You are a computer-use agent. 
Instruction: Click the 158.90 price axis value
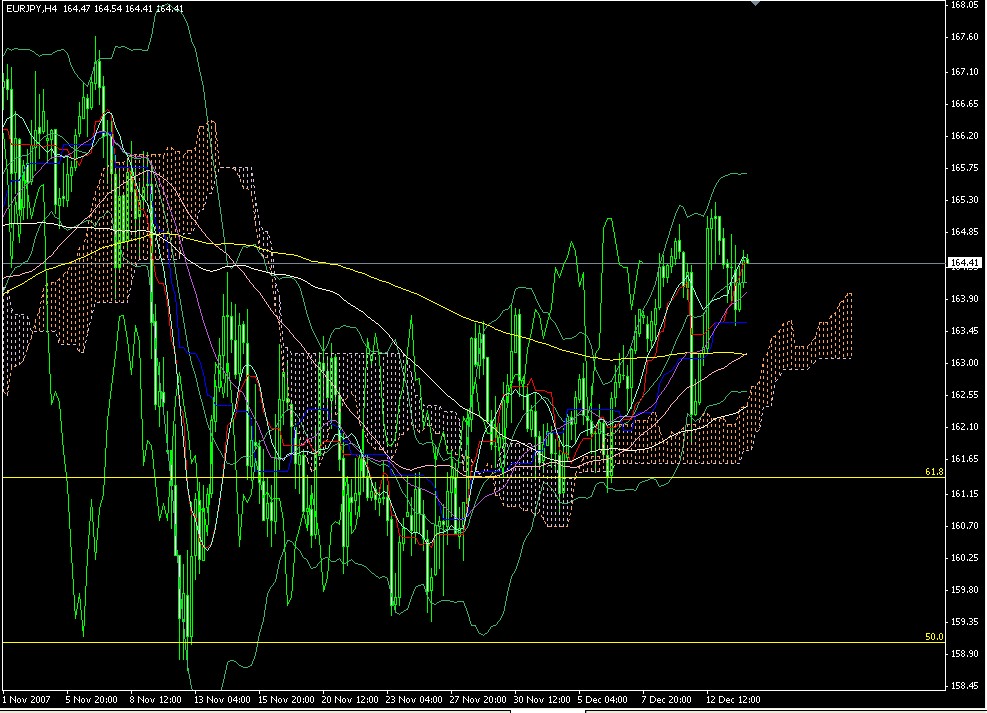[x=964, y=654]
